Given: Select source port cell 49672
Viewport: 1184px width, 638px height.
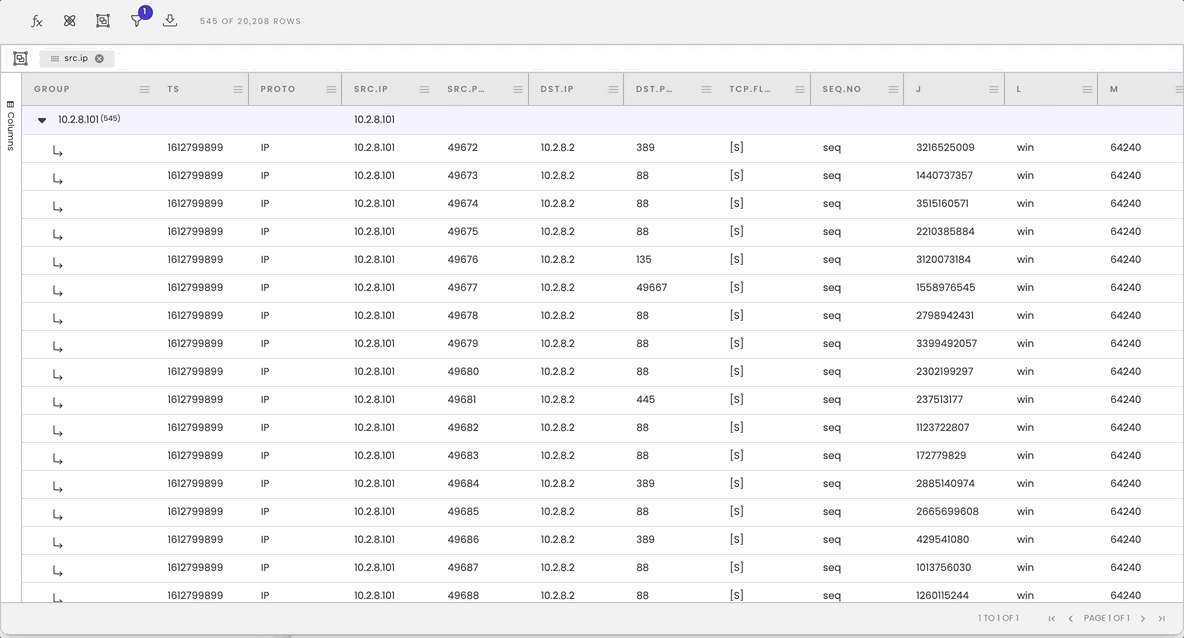Looking at the screenshot, I should coord(462,148).
